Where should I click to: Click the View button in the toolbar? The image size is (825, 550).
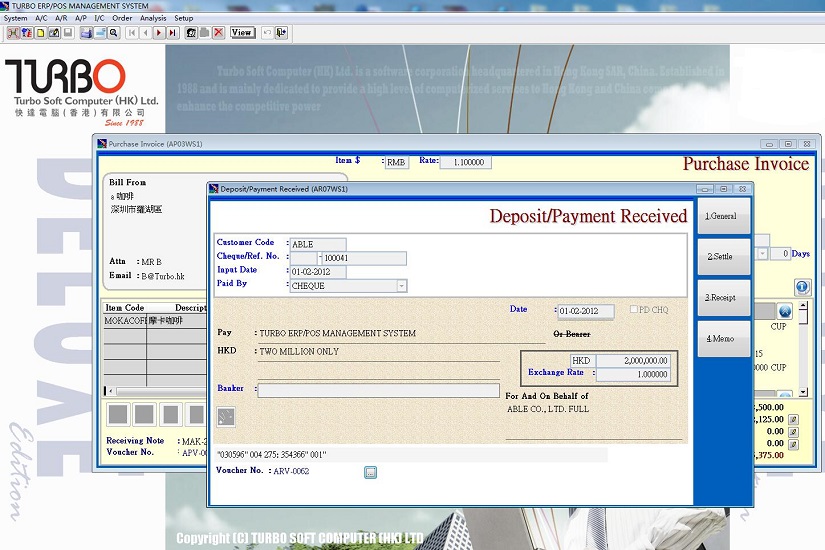[243, 33]
